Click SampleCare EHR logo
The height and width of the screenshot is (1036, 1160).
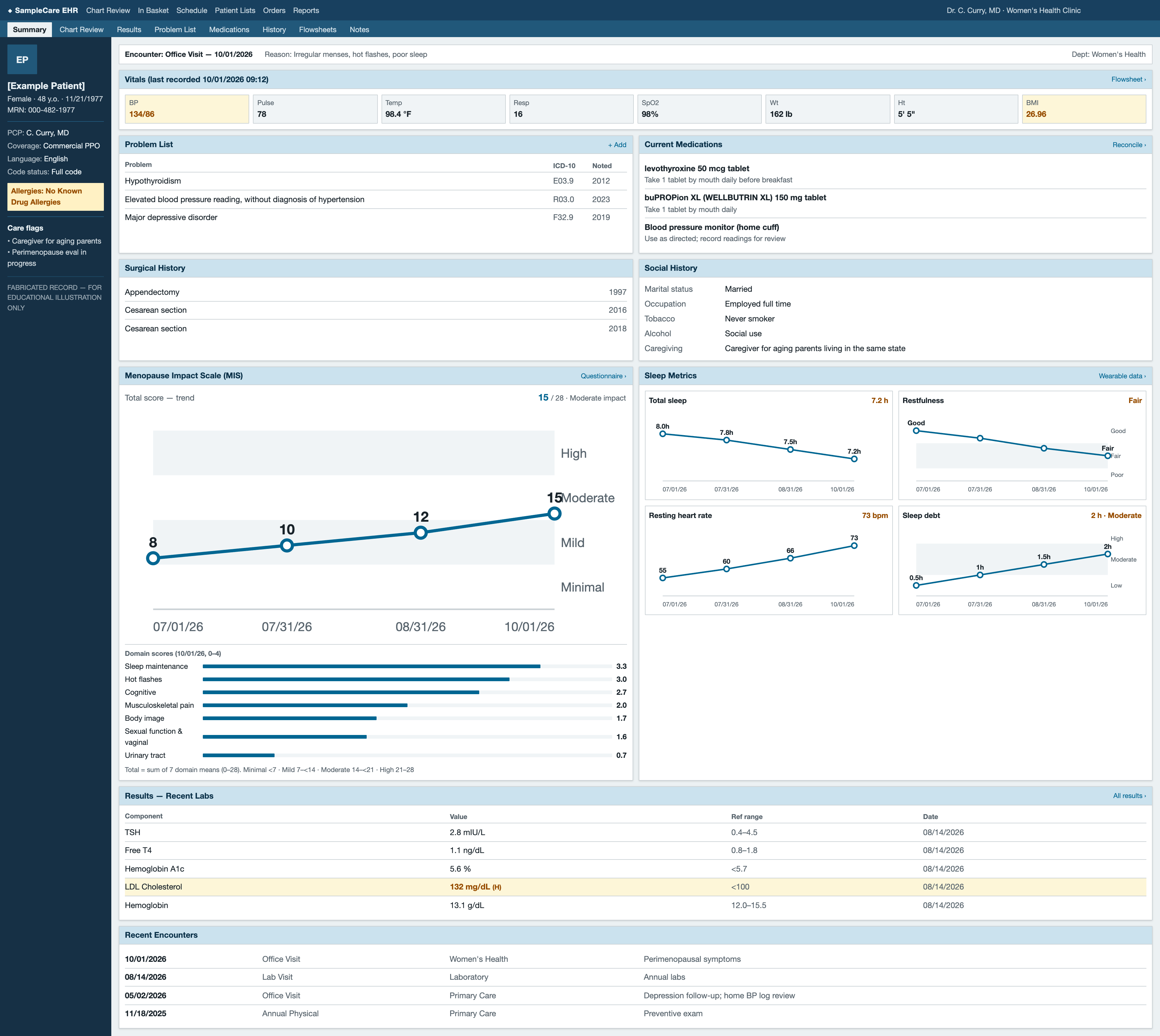(43, 10)
